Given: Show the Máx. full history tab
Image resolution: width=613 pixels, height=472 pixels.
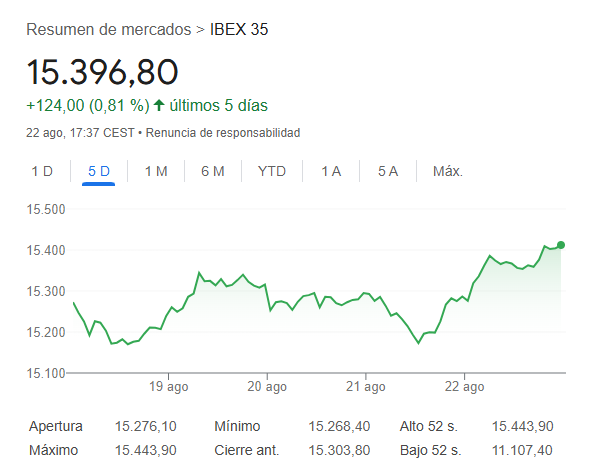Looking at the screenshot, I should pyautogui.click(x=447, y=171).
